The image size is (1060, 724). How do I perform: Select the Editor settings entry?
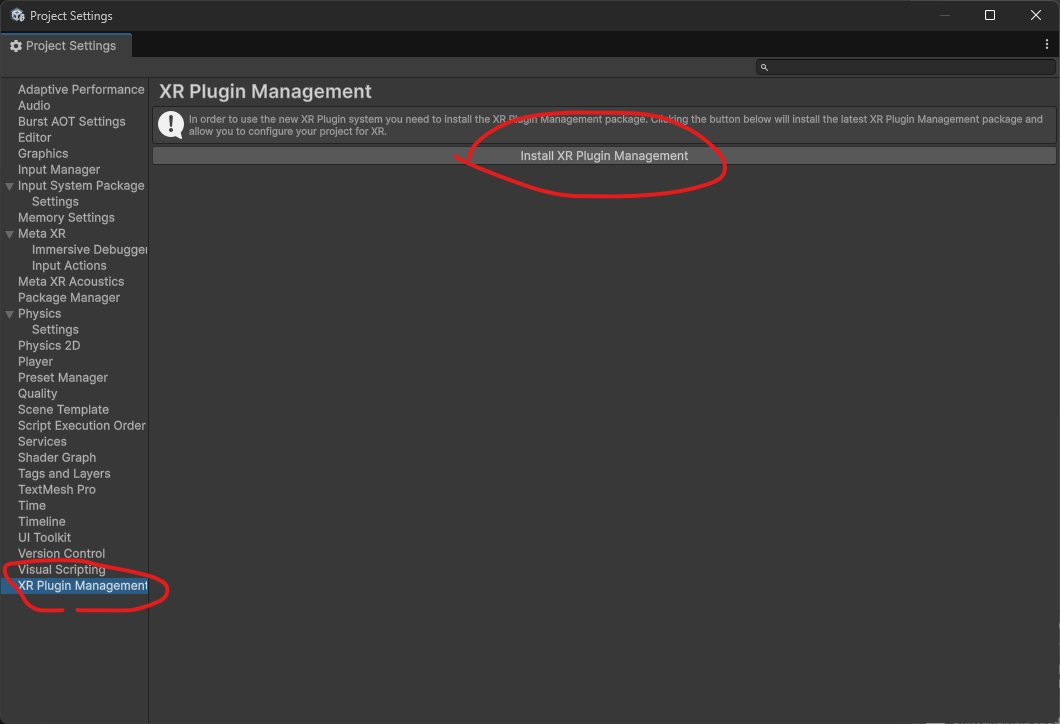34,137
